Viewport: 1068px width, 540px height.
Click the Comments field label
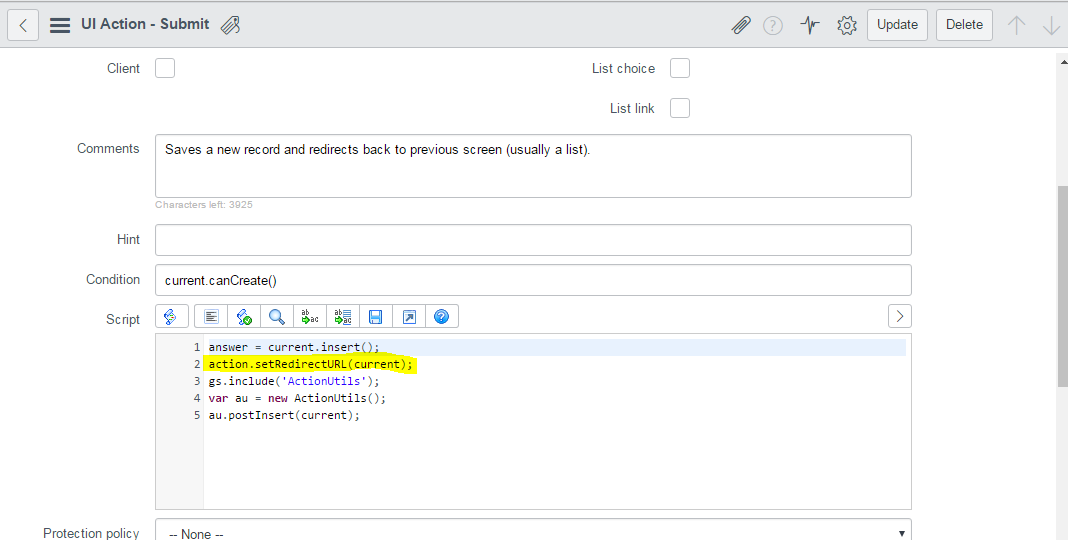tap(108, 148)
